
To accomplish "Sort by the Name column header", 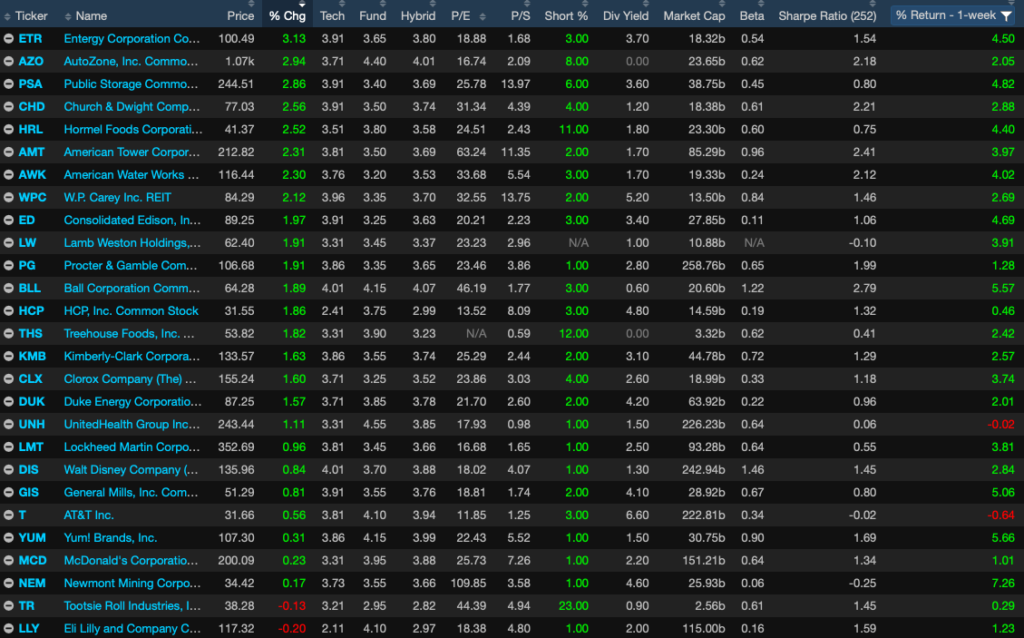I will 91,16.
